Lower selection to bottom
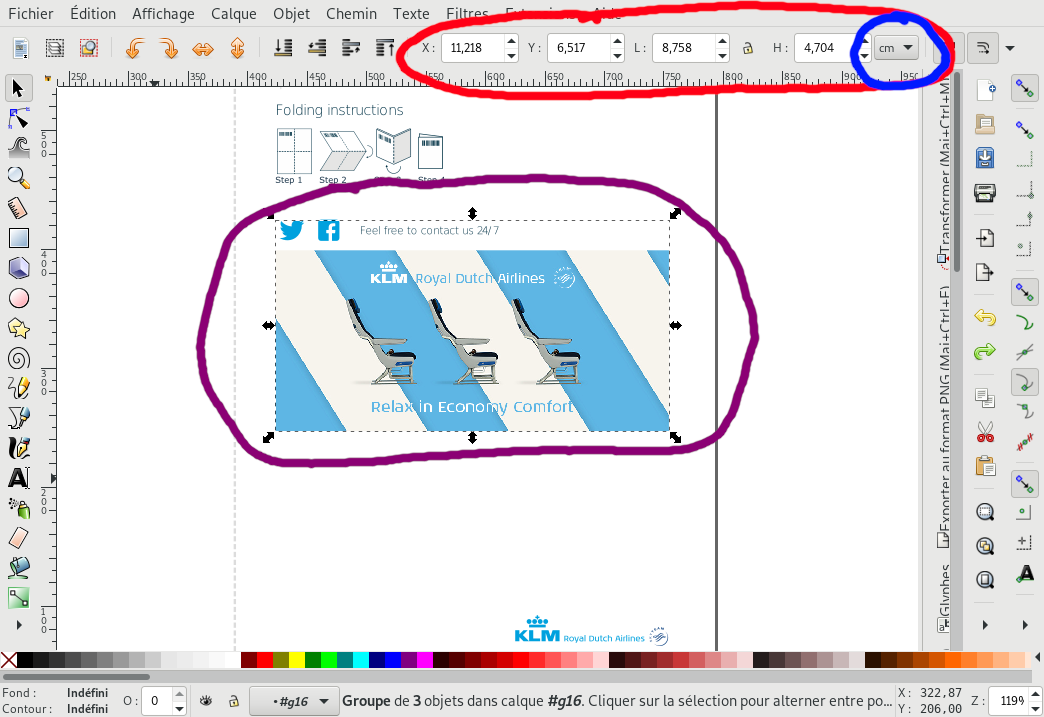Viewport: 1044px width, 717px height. click(x=284, y=48)
